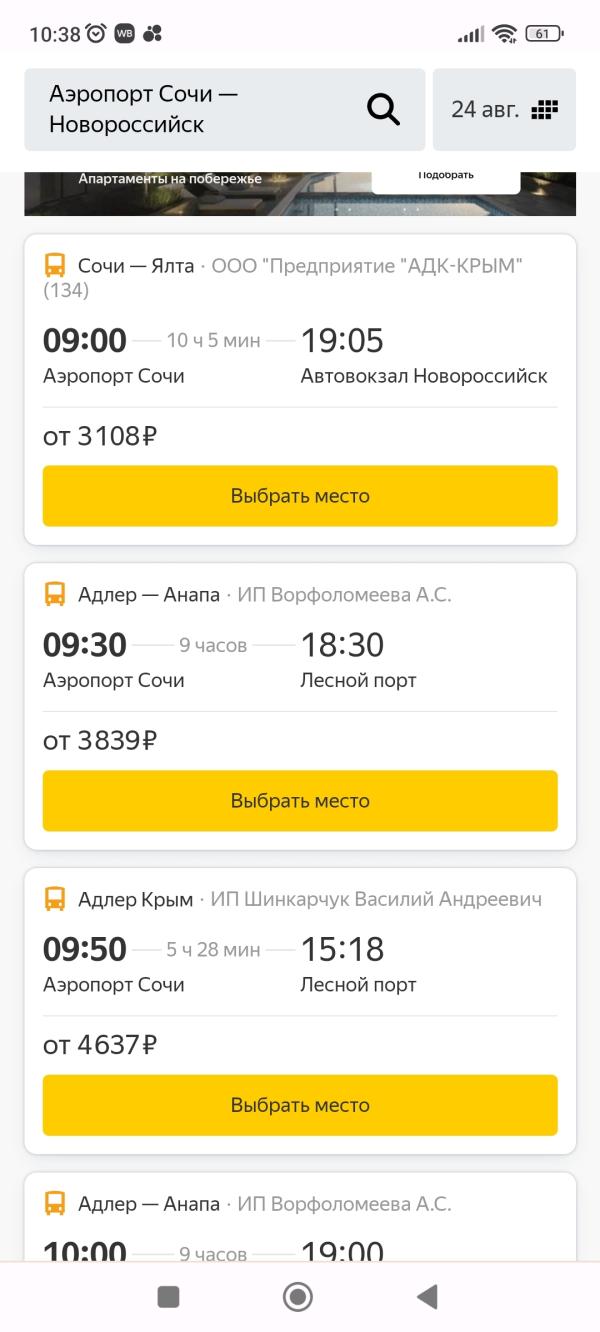
Task: Tap Android back triangle button
Action: [427, 1297]
